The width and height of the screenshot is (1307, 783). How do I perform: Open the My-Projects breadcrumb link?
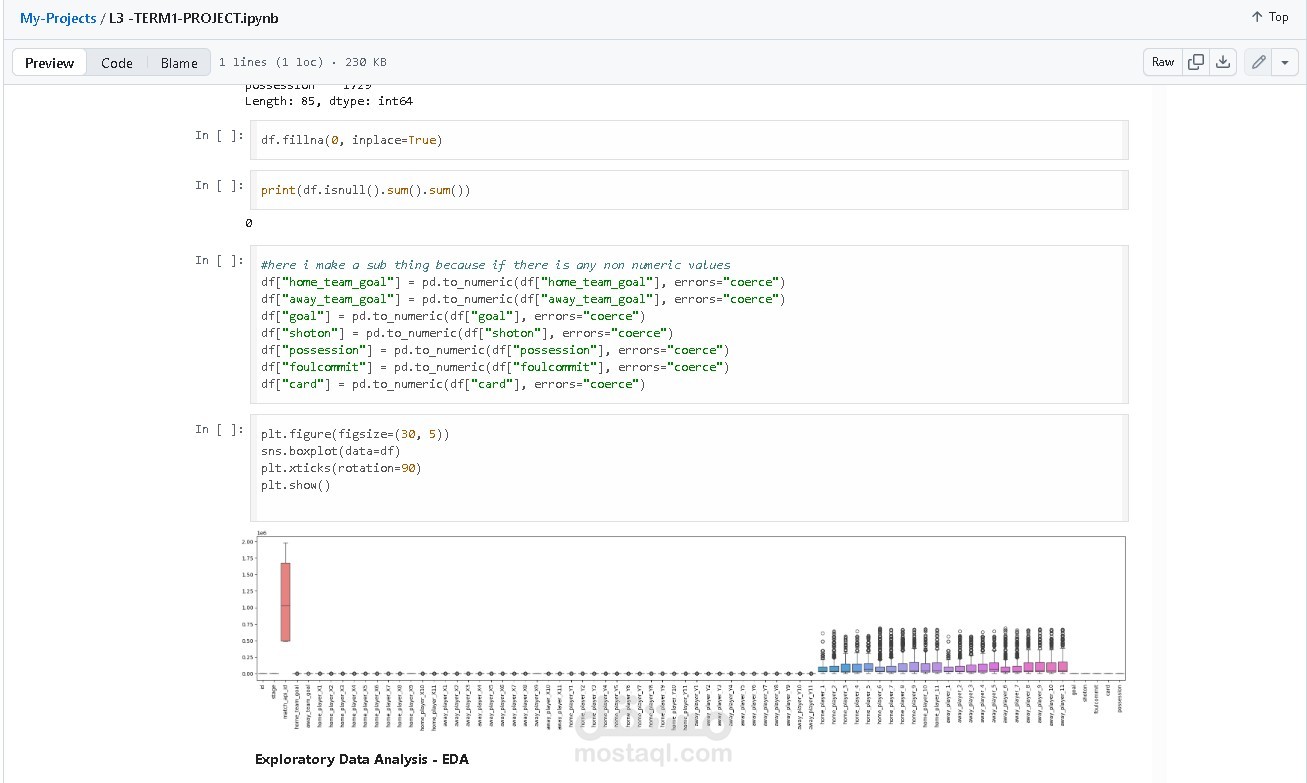55,18
